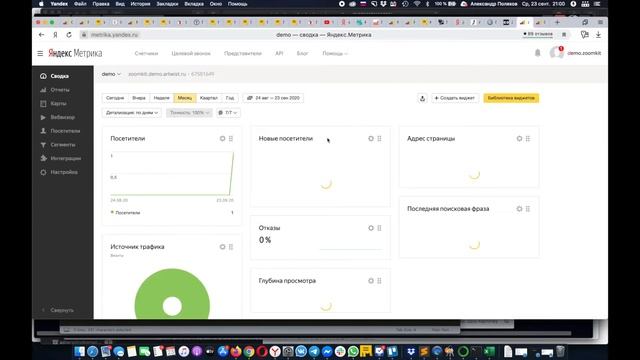
Task: Open the demo.zoomkit user avatar
Action: click(x=556, y=53)
